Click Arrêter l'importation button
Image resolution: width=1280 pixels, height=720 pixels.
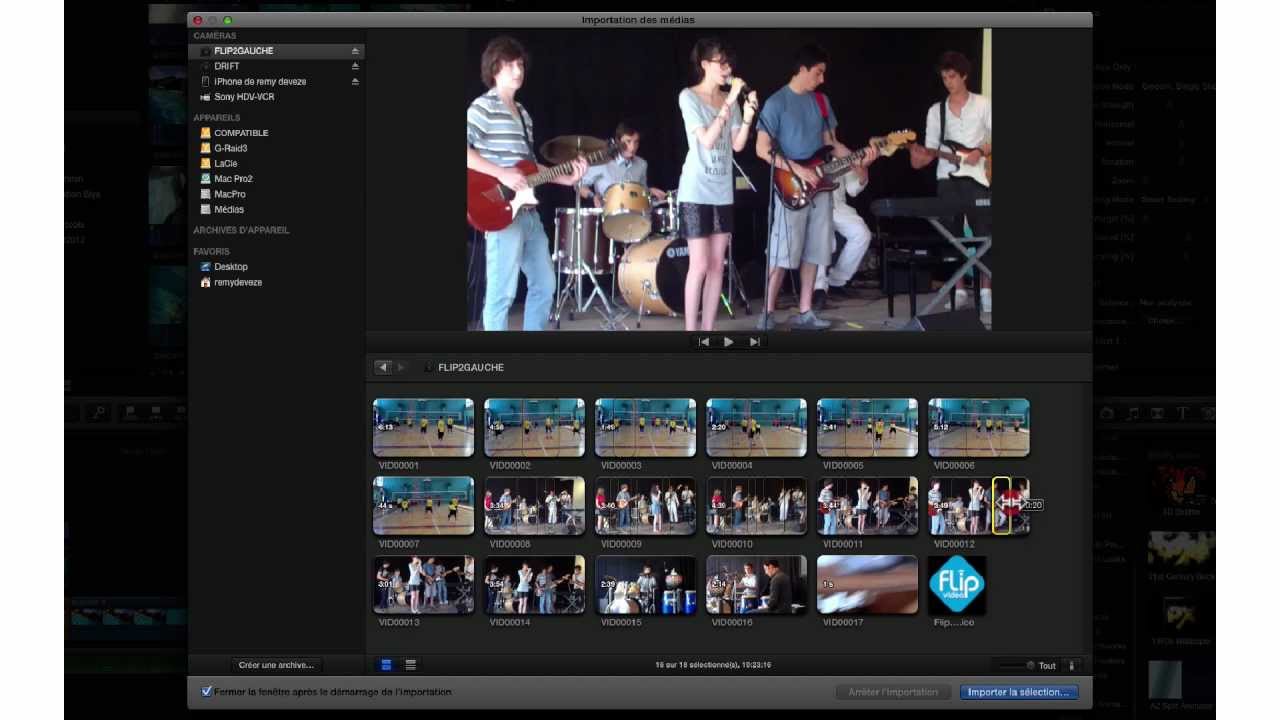click(x=893, y=692)
